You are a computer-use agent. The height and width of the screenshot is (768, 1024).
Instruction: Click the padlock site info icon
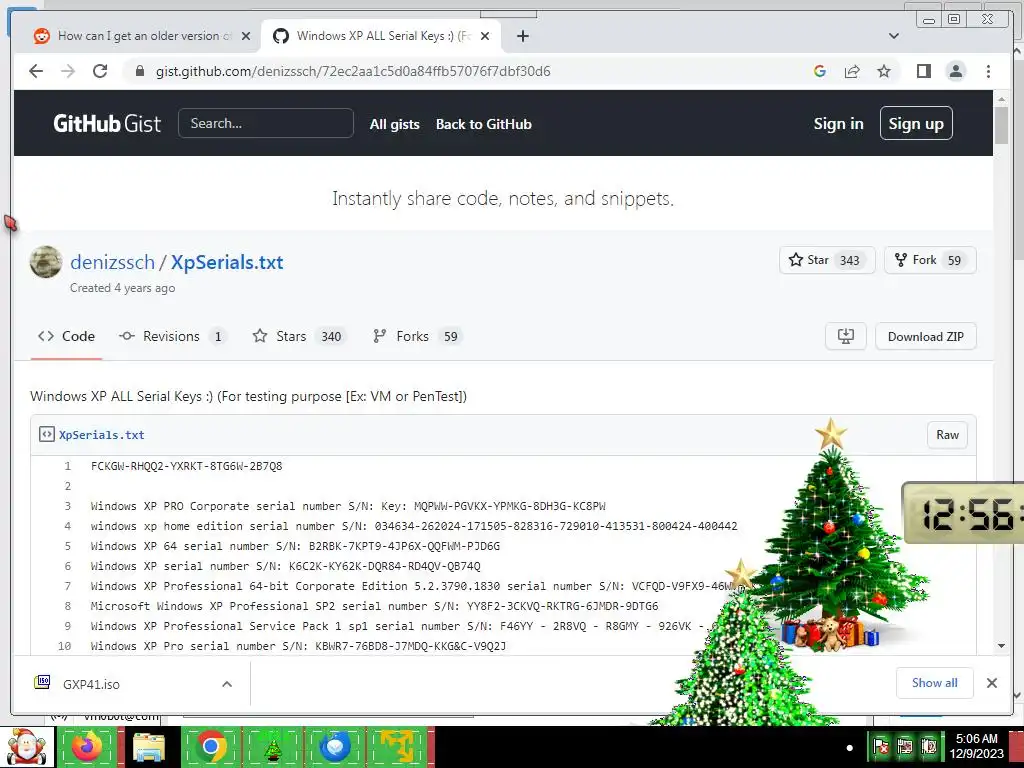[x=140, y=71]
